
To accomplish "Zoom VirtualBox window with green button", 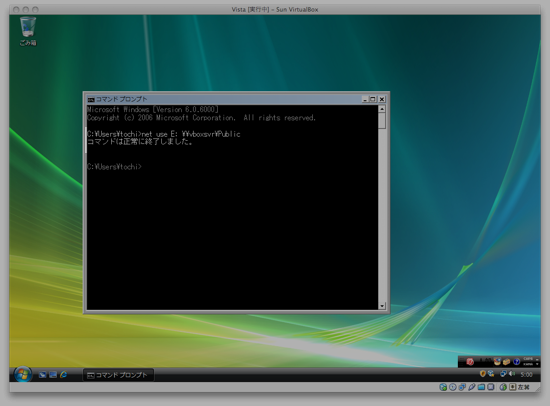I will point(35,9).
